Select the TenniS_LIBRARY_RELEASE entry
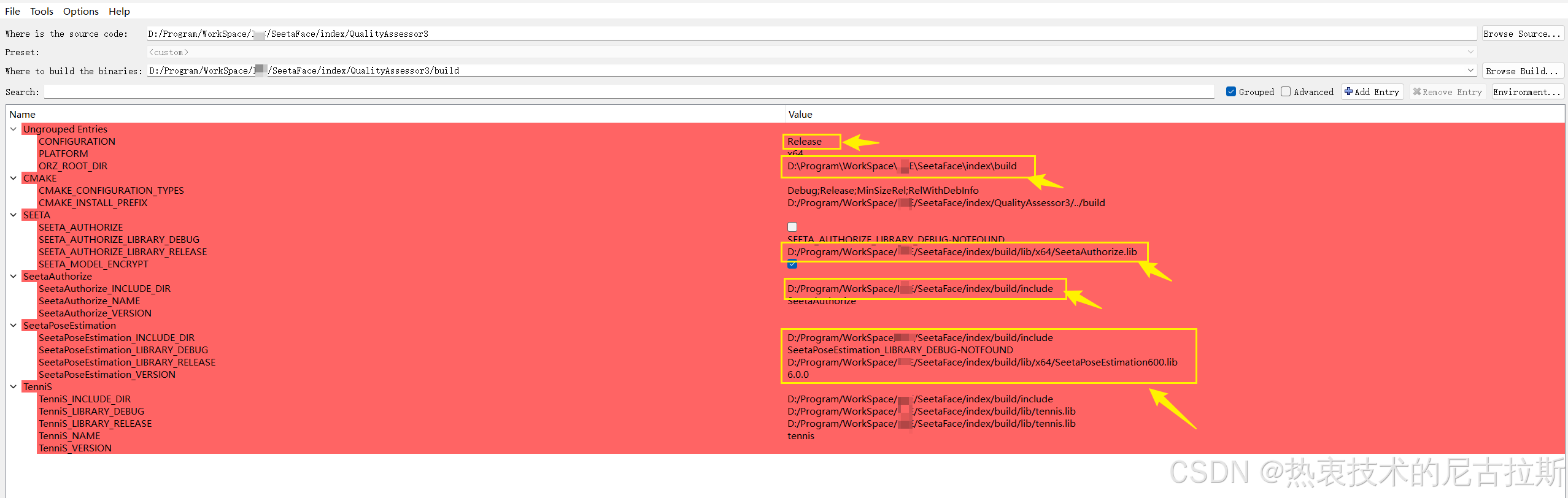 point(95,424)
